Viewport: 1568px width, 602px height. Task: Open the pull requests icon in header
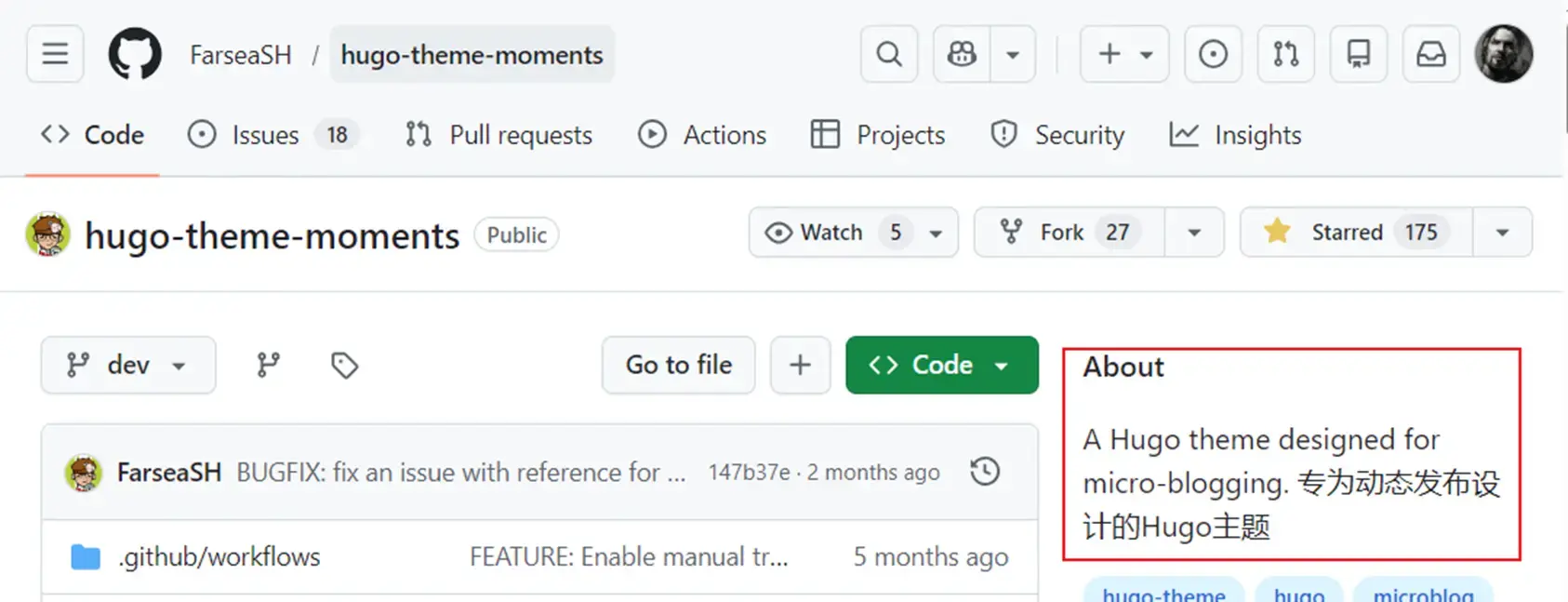pyautogui.click(x=1285, y=54)
